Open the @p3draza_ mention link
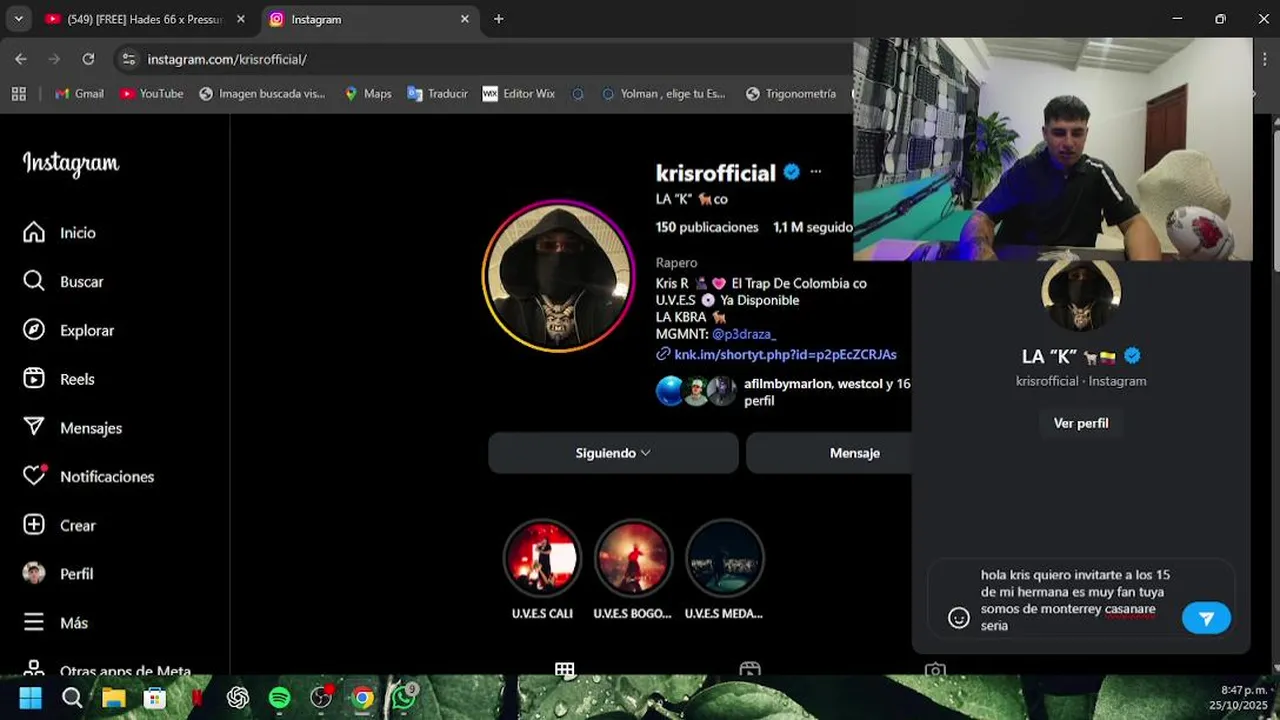Image resolution: width=1280 pixels, height=720 pixels. (744, 334)
